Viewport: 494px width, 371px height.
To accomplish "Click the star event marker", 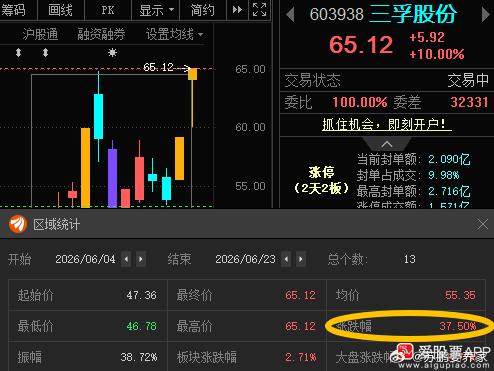I will 112,53.
